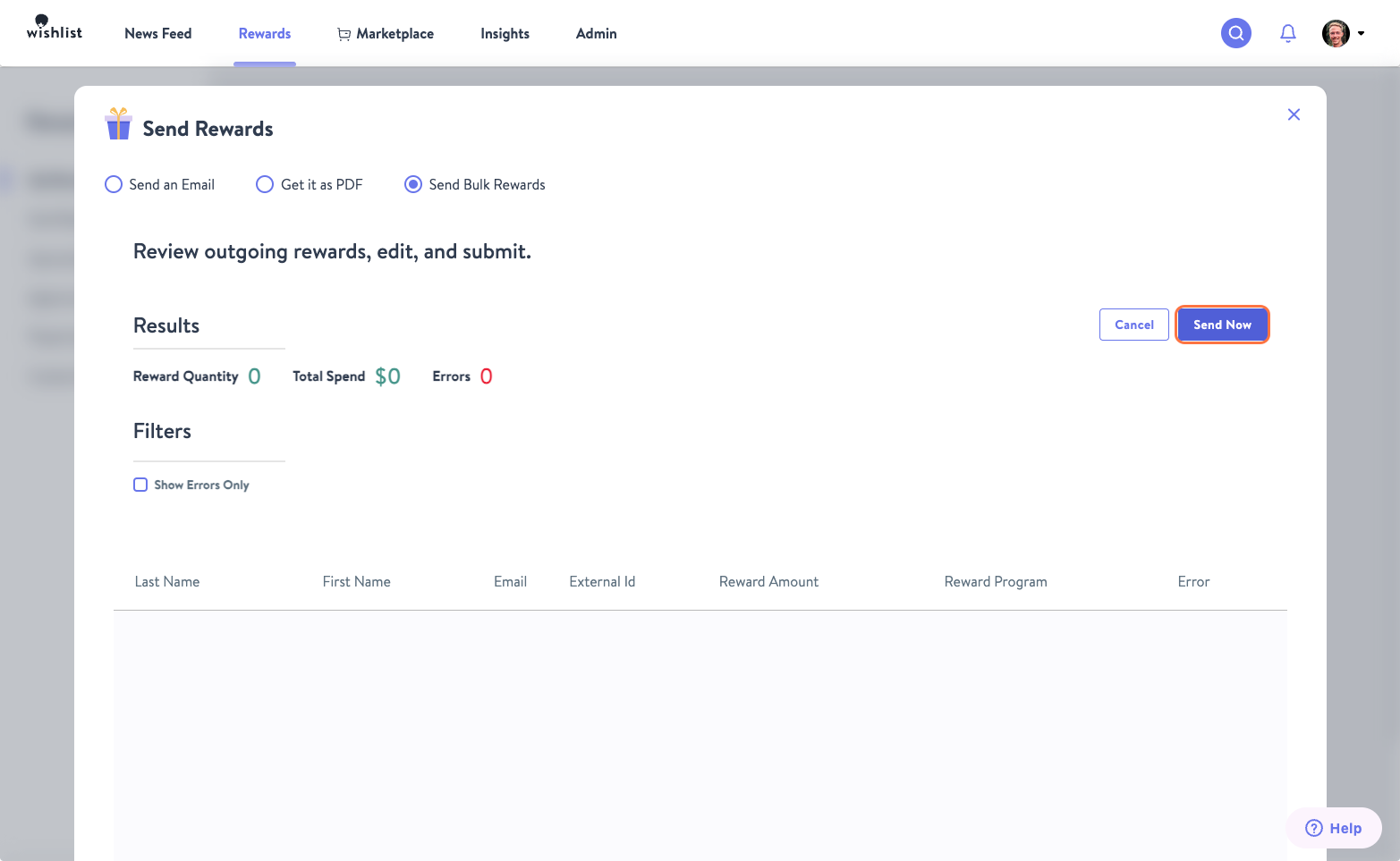The width and height of the screenshot is (1400, 861).
Task: Select the Send an Email option
Action: tap(114, 184)
